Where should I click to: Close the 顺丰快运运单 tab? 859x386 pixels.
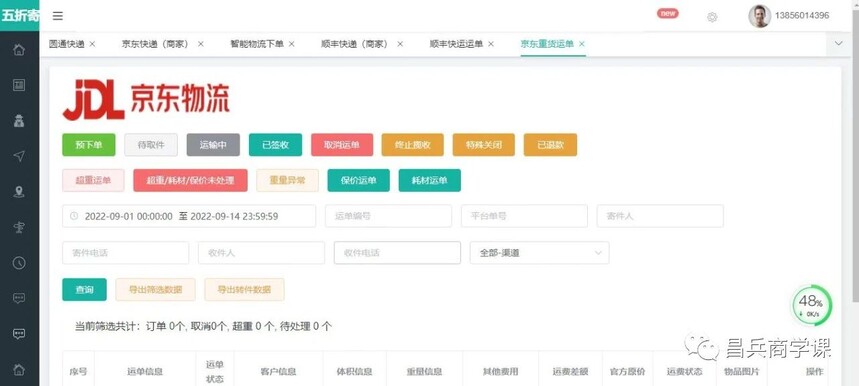491,44
